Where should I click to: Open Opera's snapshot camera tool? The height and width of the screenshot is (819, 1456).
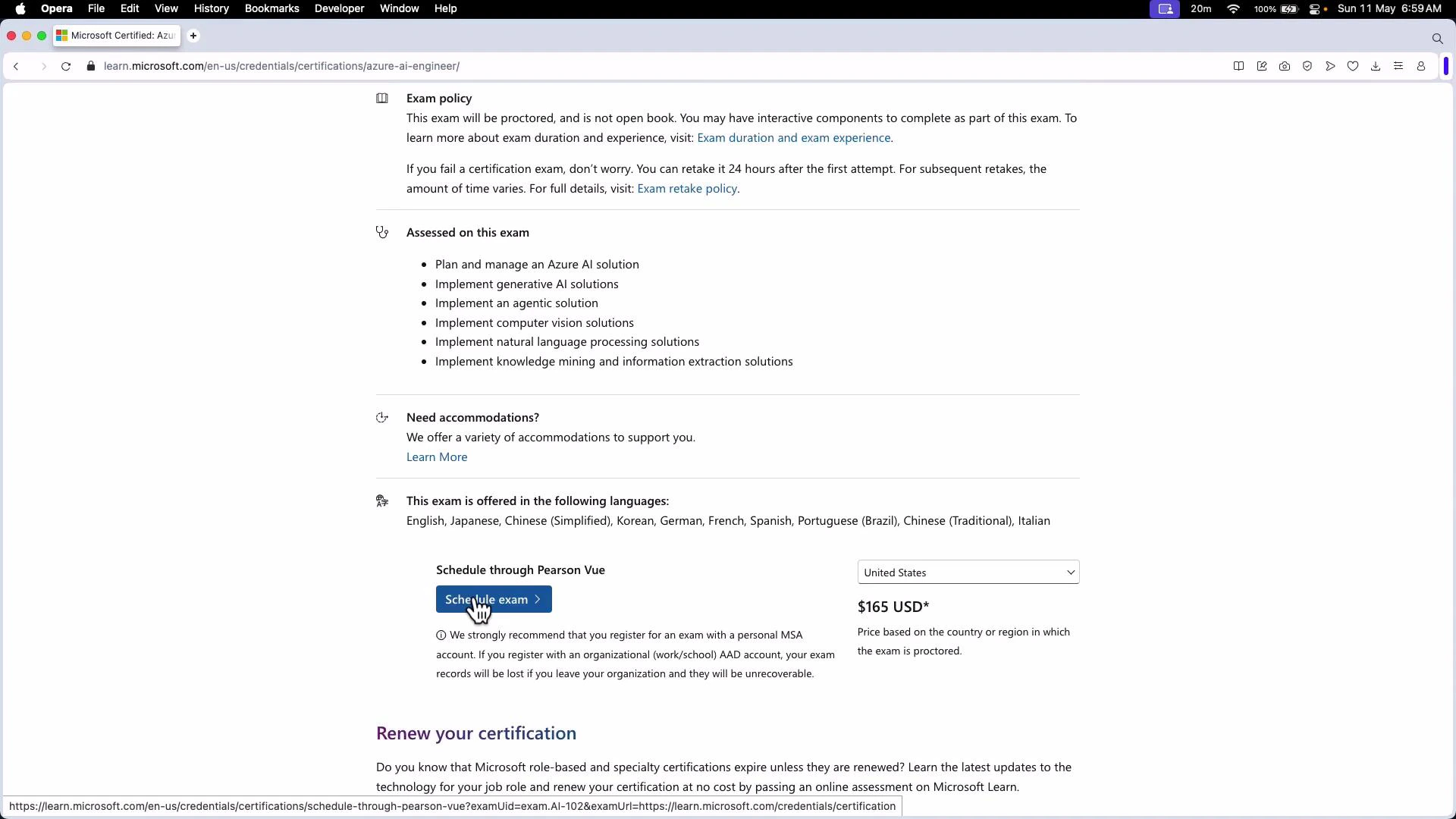[1285, 66]
